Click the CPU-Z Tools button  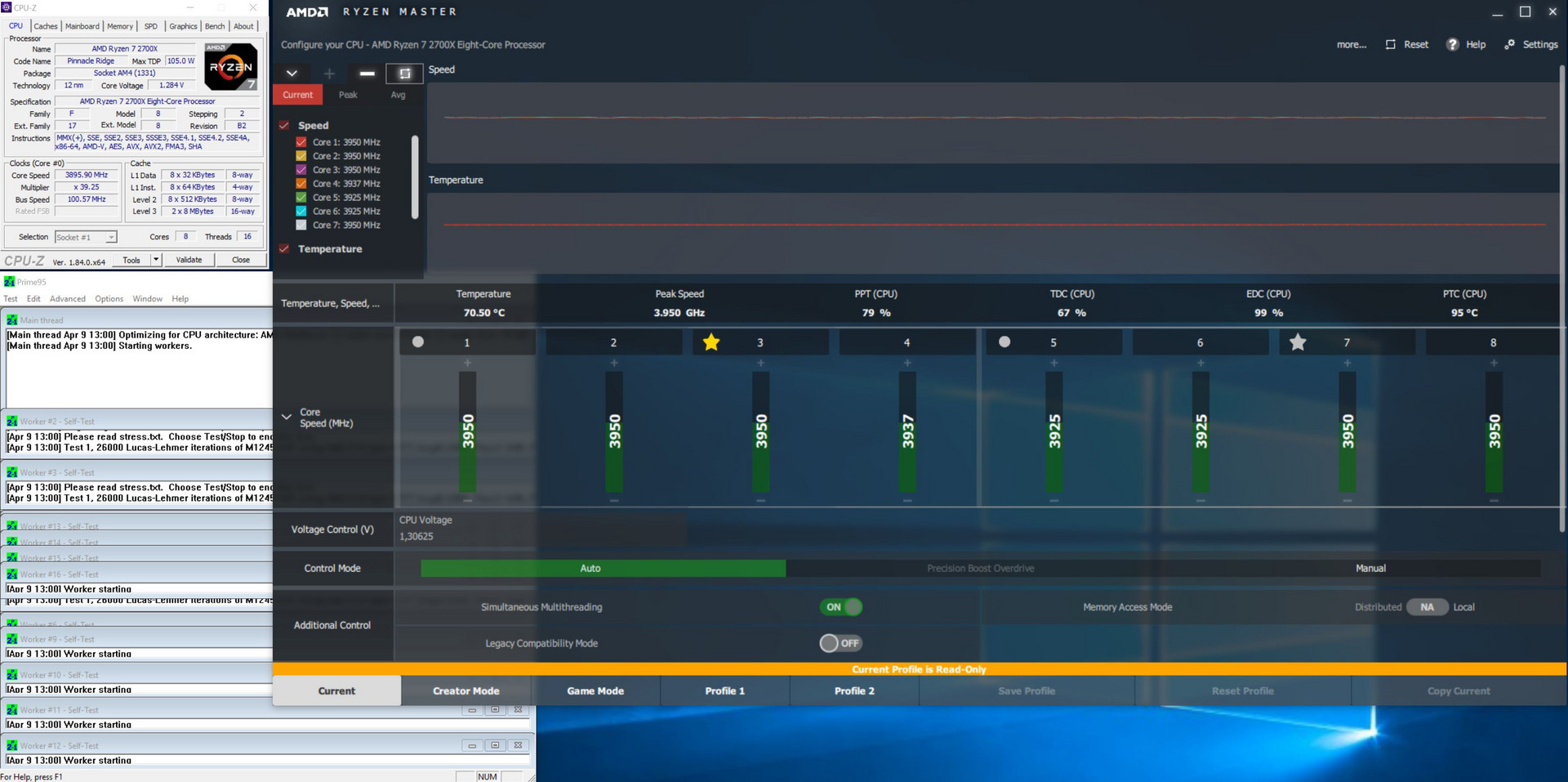coord(131,260)
